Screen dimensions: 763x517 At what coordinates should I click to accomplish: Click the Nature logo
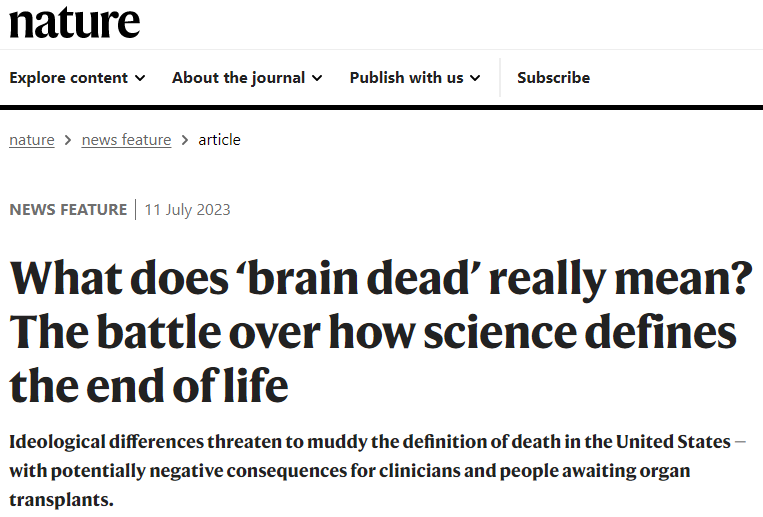[x=75, y=21]
